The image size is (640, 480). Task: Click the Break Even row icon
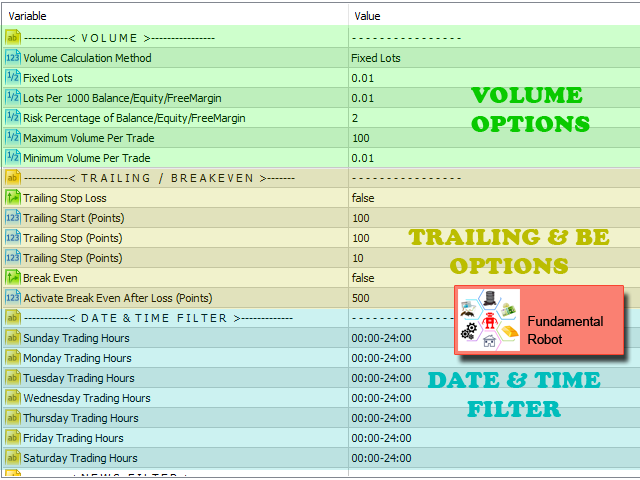tap(13, 278)
